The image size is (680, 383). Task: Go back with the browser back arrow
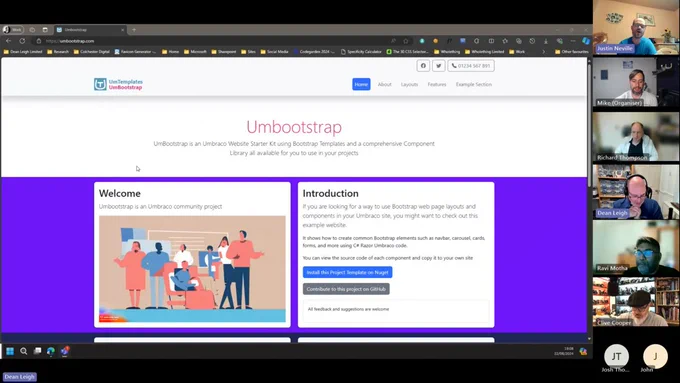pos(9,41)
